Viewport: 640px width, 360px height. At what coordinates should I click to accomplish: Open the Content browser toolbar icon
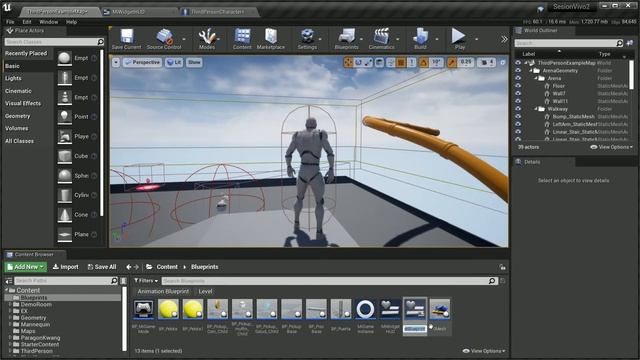[x=242, y=39]
